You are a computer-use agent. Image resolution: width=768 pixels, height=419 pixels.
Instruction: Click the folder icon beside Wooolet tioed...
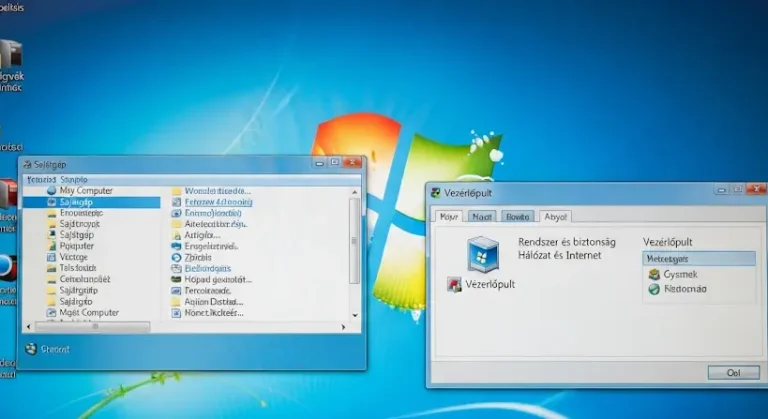click(176, 191)
